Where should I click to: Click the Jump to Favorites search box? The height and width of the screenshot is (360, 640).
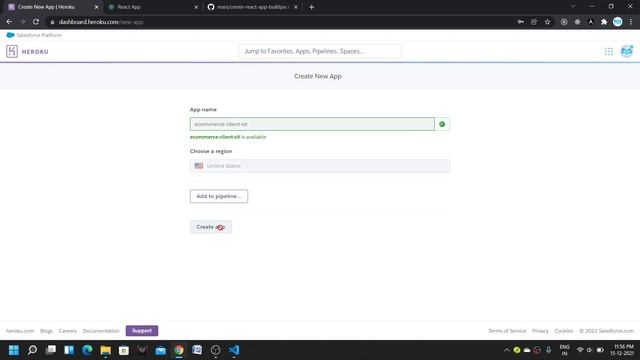[320, 51]
